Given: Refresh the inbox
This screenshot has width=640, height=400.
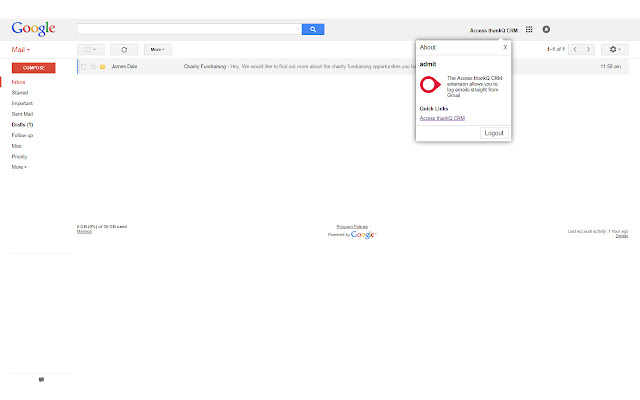Looking at the screenshot, I should coord(124,50).
